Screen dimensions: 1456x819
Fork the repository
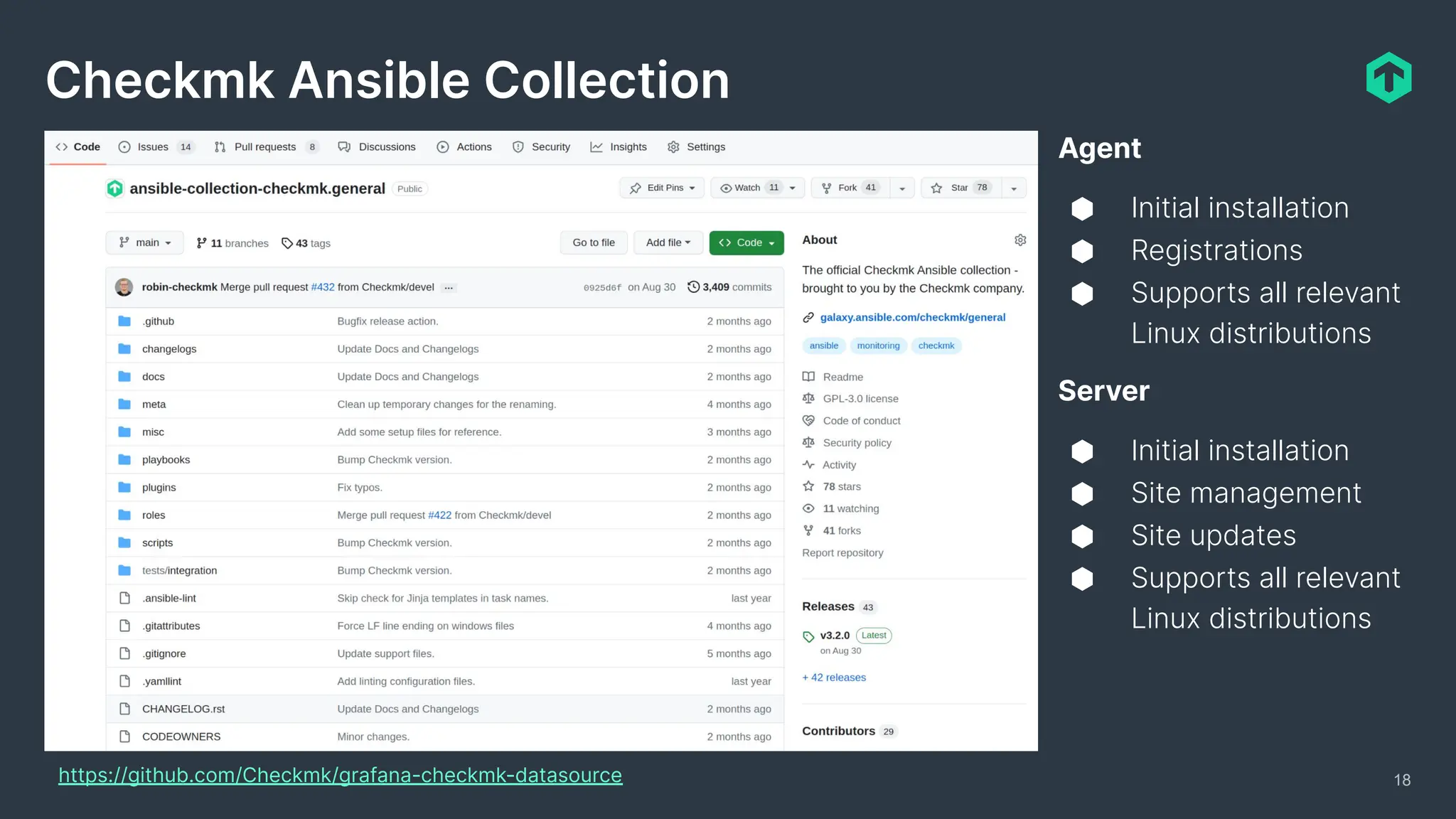[x=850, y=188]
